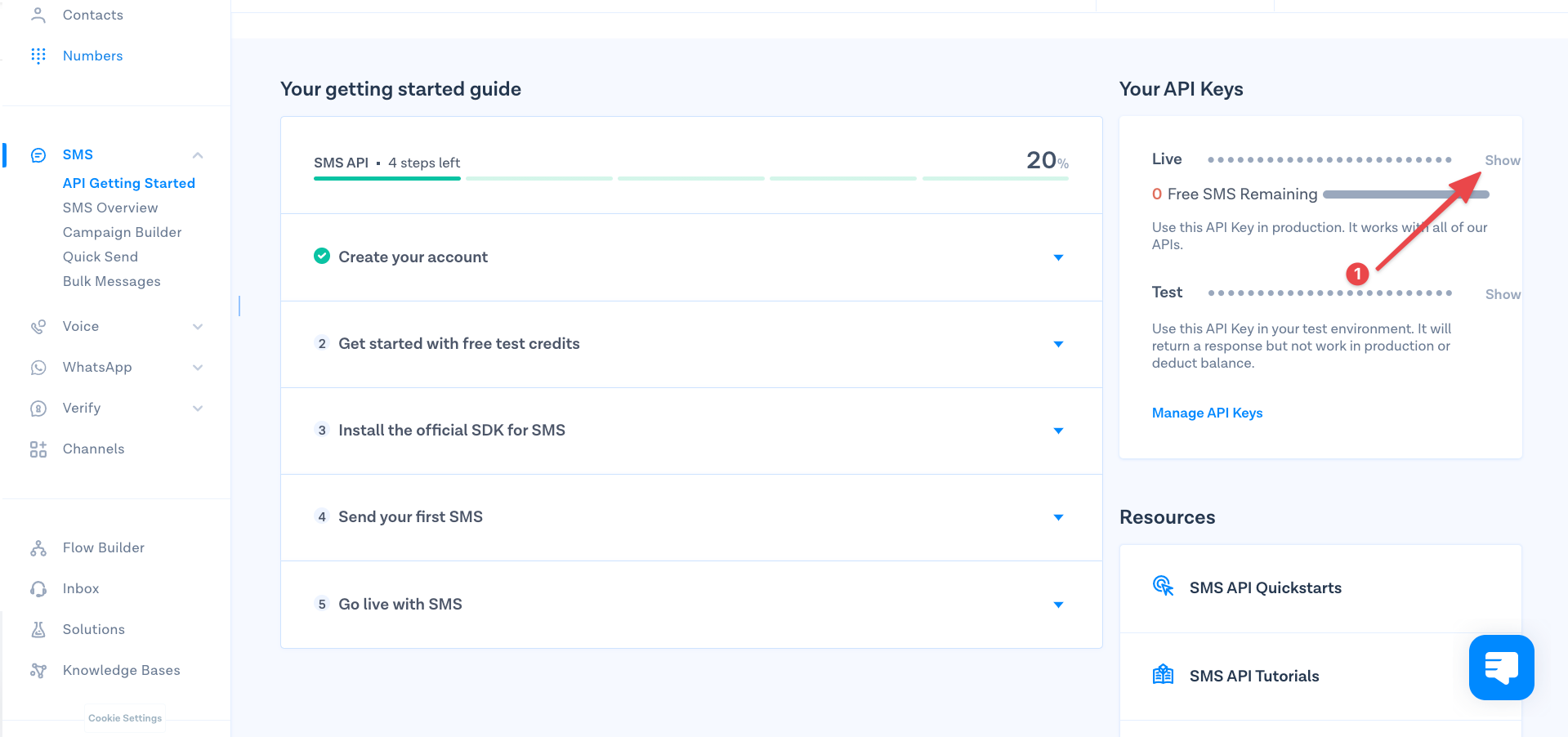This screenshot has width=1568, height=737.
Task: Expand the WhatsApp sidebar menu
Action: click(198, 368)
